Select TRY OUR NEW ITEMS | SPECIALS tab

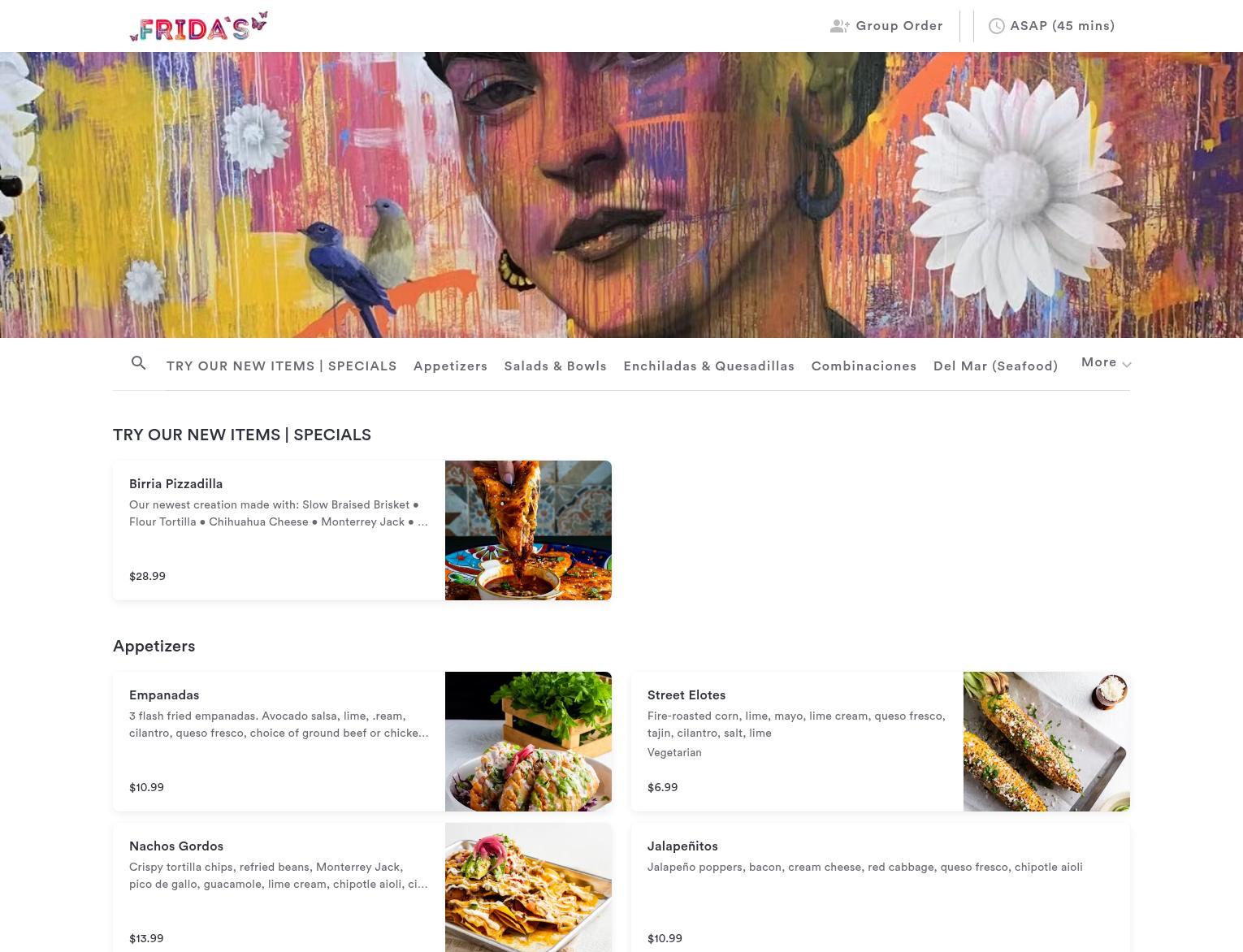coord(282,366)
